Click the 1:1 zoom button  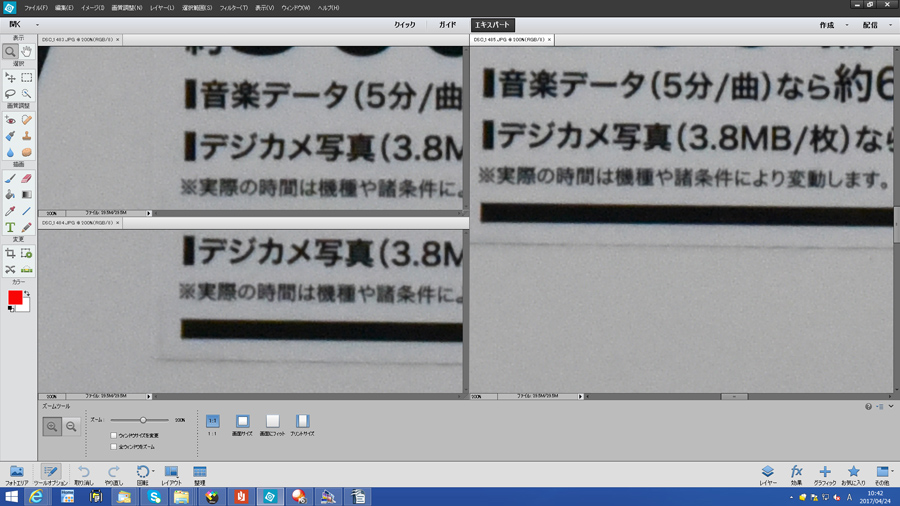coord(212,422)
